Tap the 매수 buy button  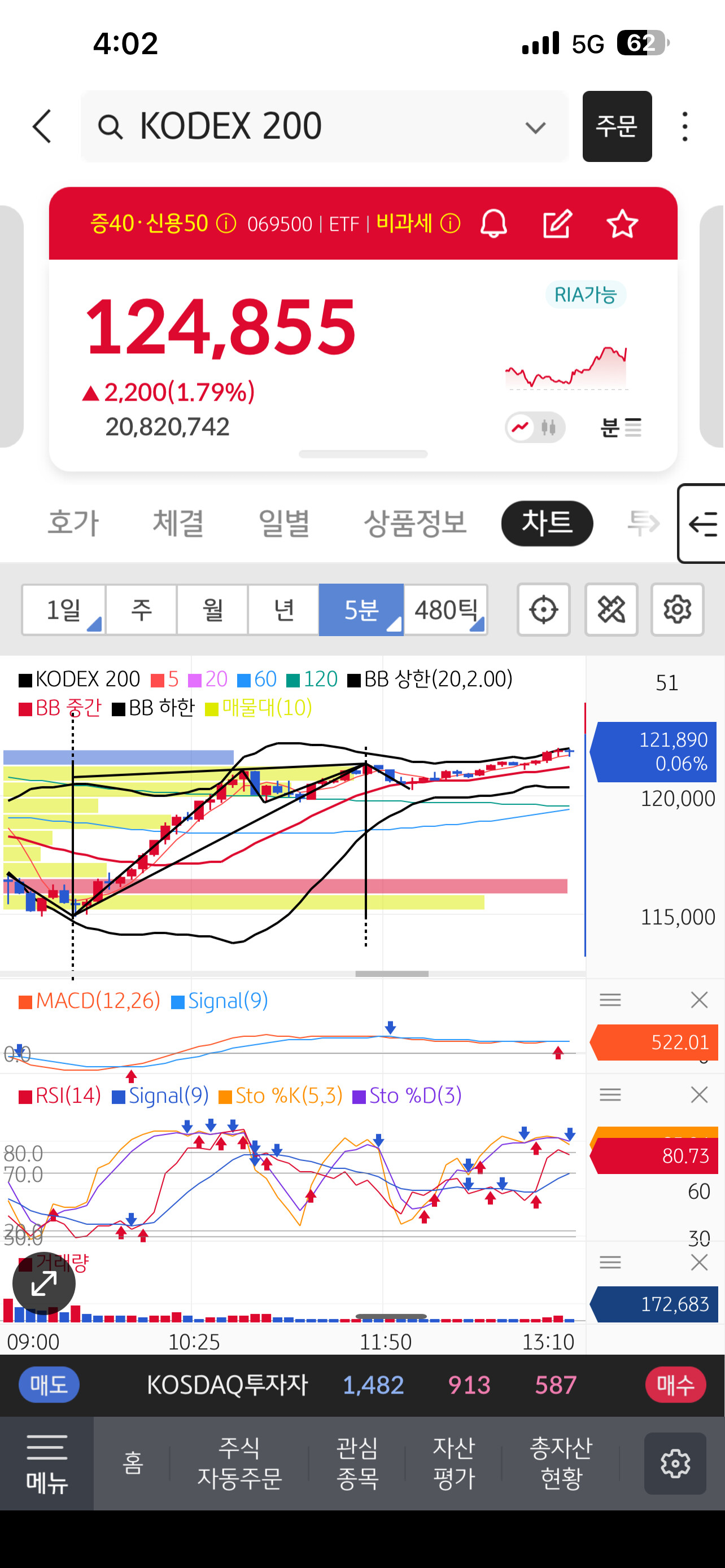(x=676, y=1385)
